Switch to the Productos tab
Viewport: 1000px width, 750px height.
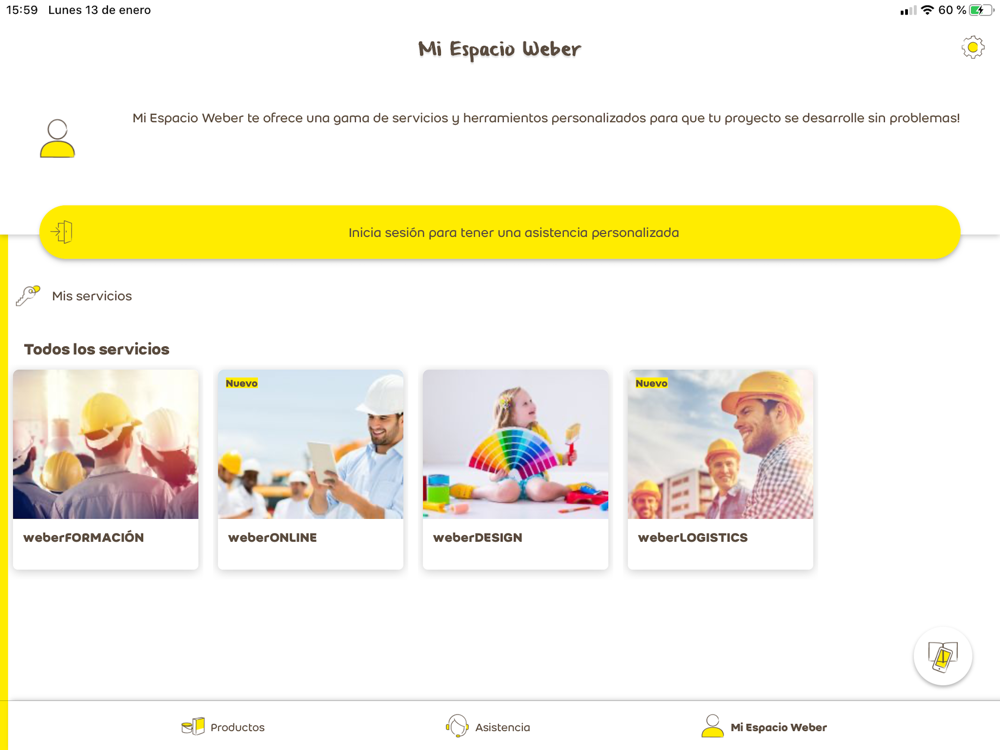pos(237,727)
